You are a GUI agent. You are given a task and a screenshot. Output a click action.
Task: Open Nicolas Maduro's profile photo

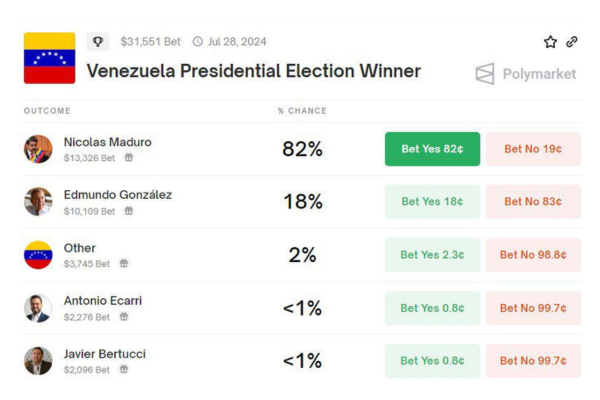coord(38,149)
